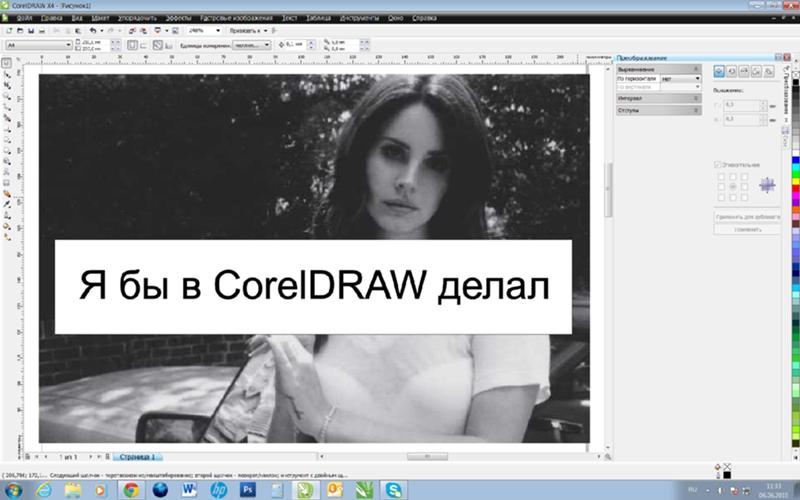Open the units of measurement dropdown

252,45
